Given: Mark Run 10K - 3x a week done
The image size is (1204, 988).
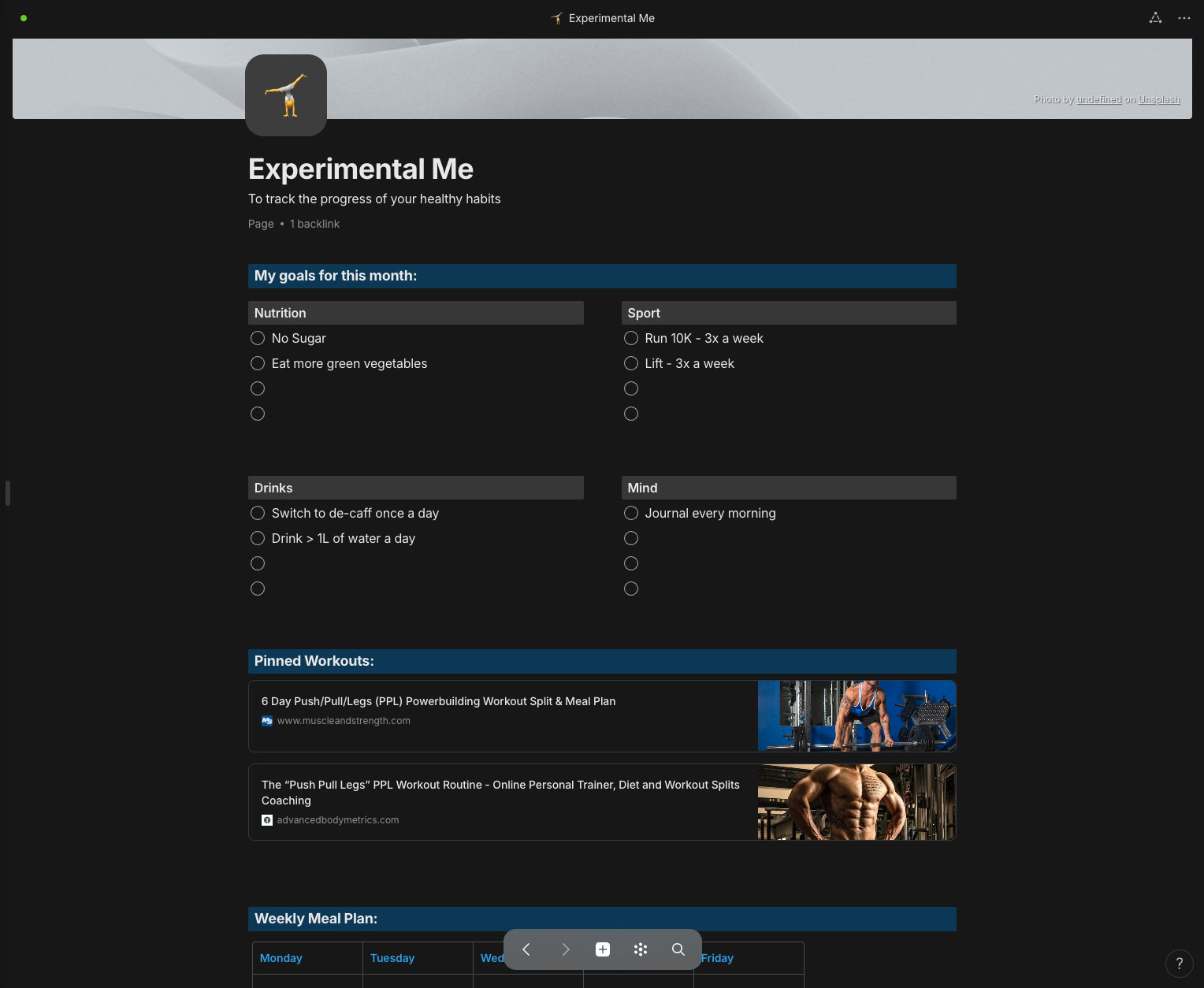Looking at the screenshot, I should (x=631, y=338).
